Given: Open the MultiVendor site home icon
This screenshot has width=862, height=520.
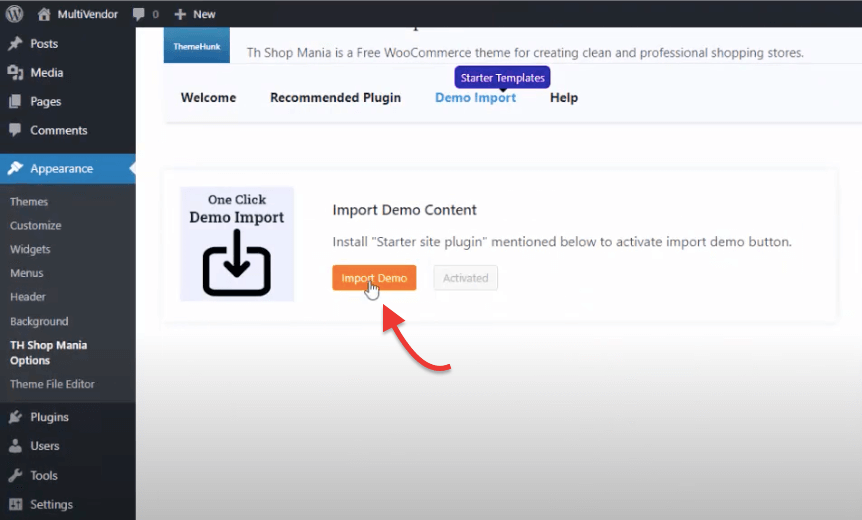Looking at the screenshot, I should tap(44, 14).
